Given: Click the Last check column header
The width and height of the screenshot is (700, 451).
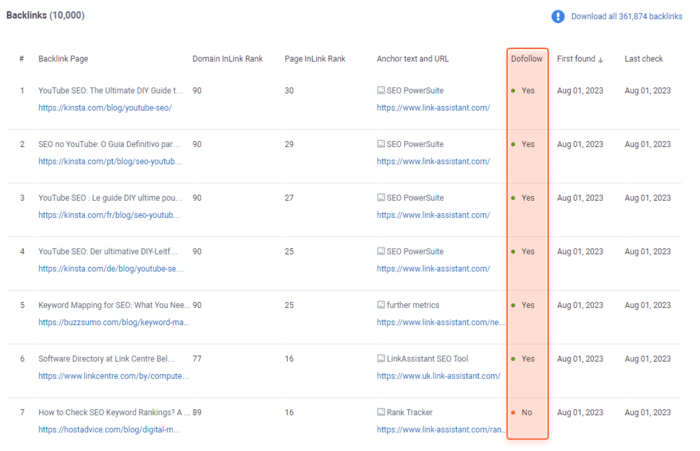Looking at the screenshot, I should 643,58.
